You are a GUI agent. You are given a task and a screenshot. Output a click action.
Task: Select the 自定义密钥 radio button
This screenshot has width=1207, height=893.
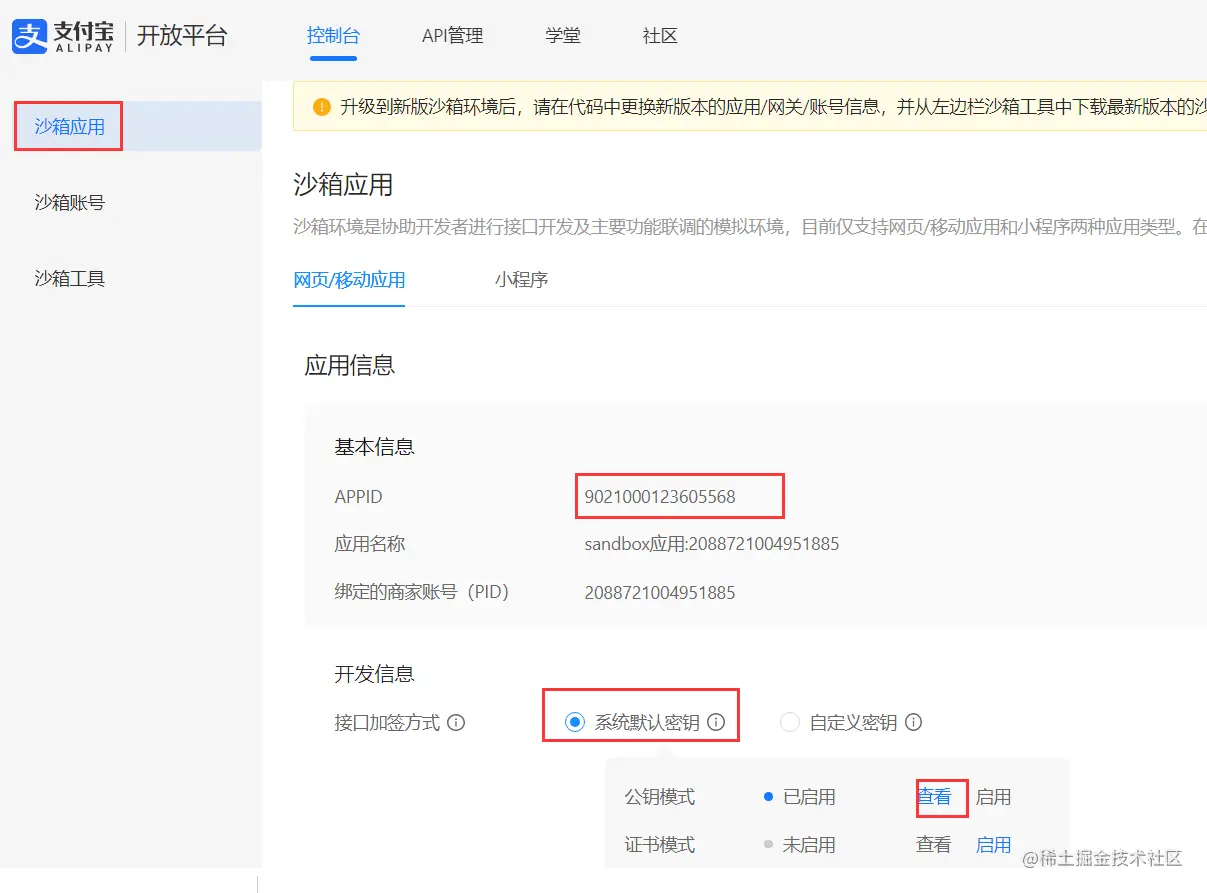pyautogui.click(x=790, y=722)
